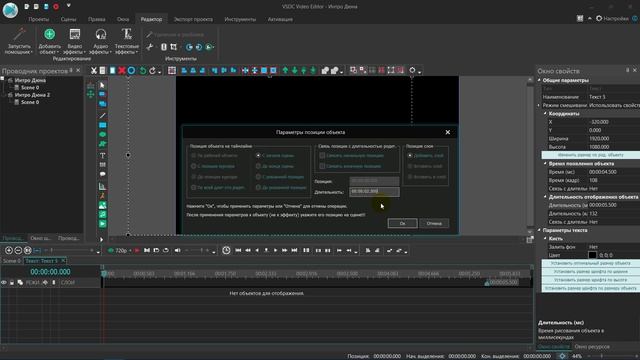Click the Длительность input field in dialog
This screenshot has height=360, width=640.
(374, 191)
